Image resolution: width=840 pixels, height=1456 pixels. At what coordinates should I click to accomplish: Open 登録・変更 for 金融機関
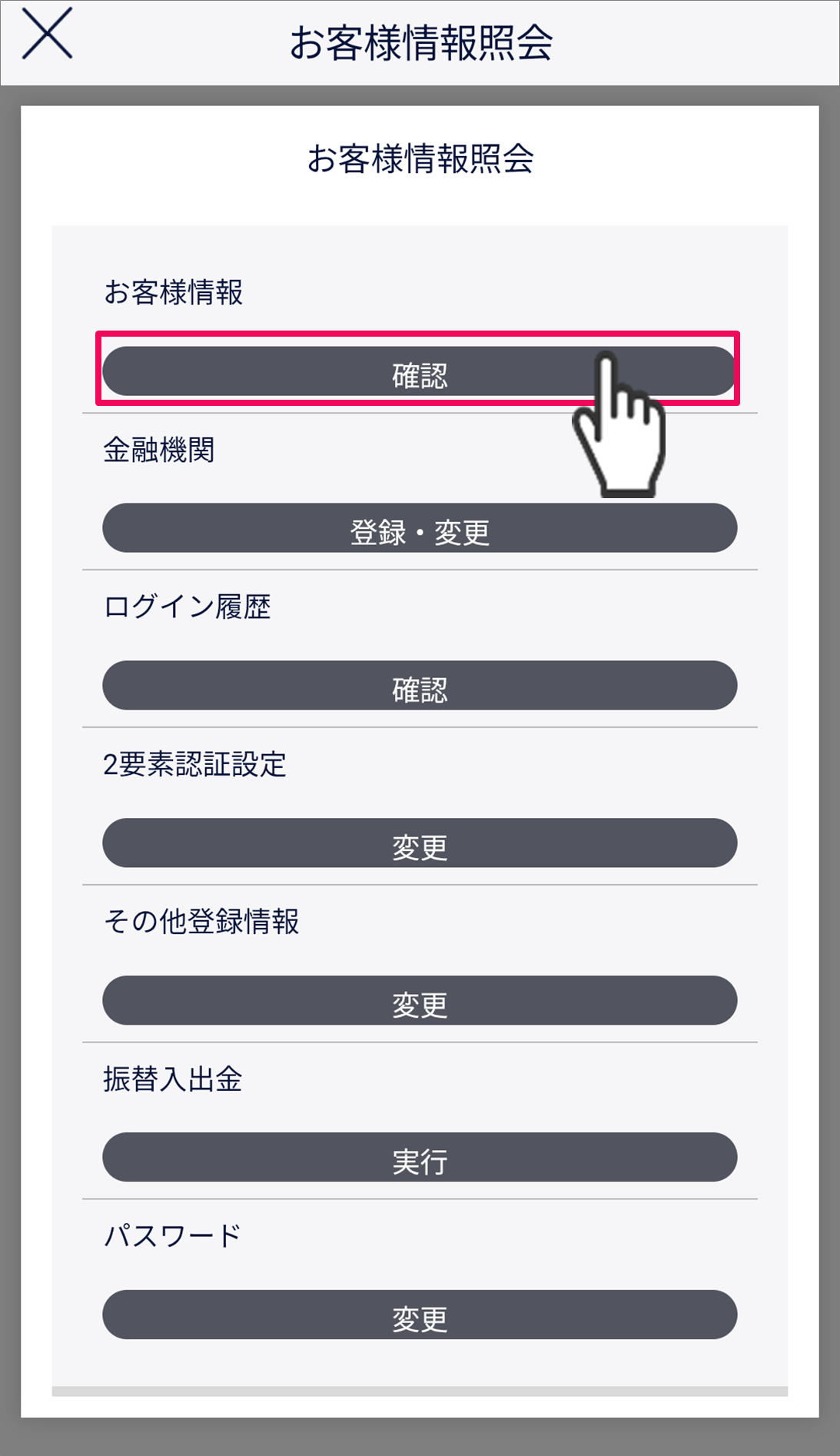420,529
